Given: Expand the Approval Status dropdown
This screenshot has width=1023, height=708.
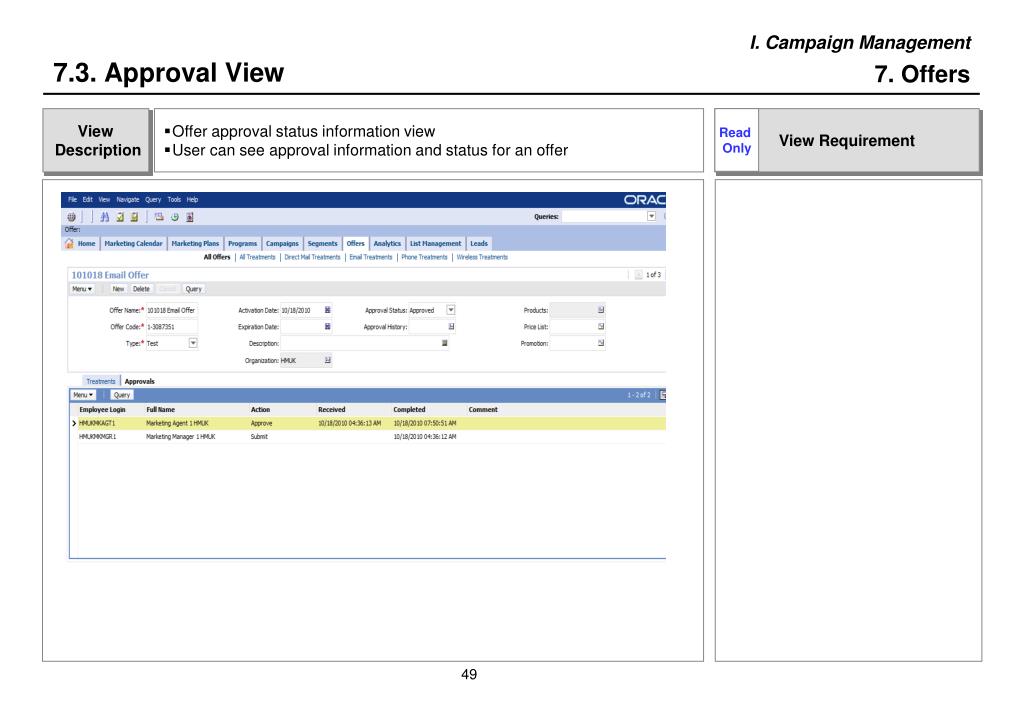Looking at the screenshot, I should (451, 310).
